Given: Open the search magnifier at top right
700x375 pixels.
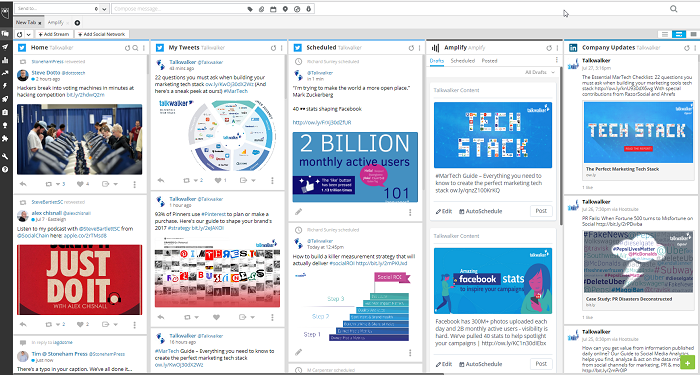Looking at the screenshot, I should coord(674,9).
